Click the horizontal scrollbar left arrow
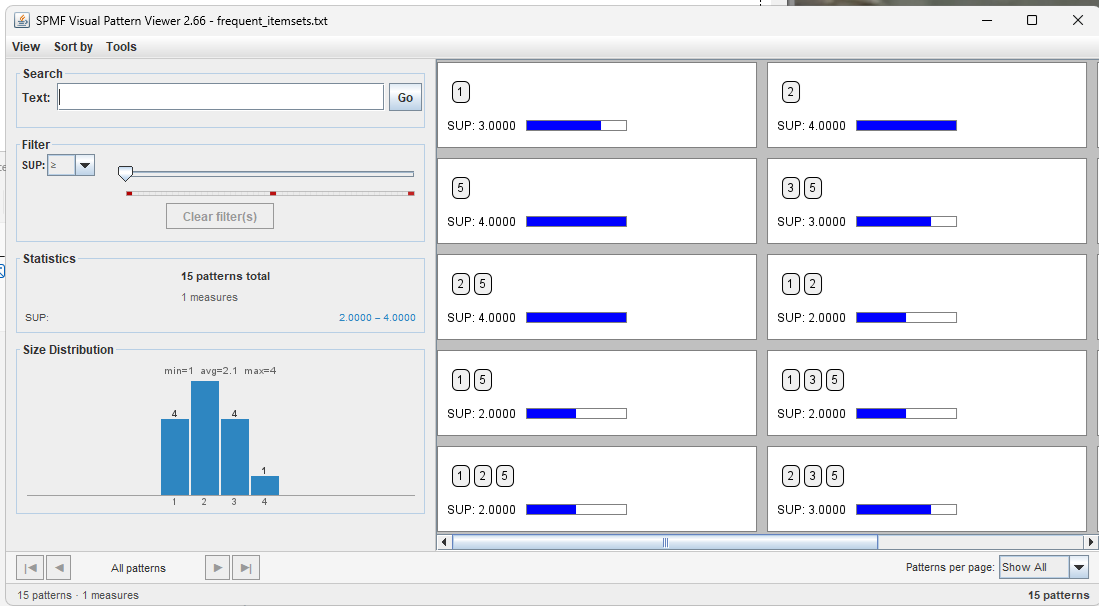The image size is (1099, 606). coord(444,542)
